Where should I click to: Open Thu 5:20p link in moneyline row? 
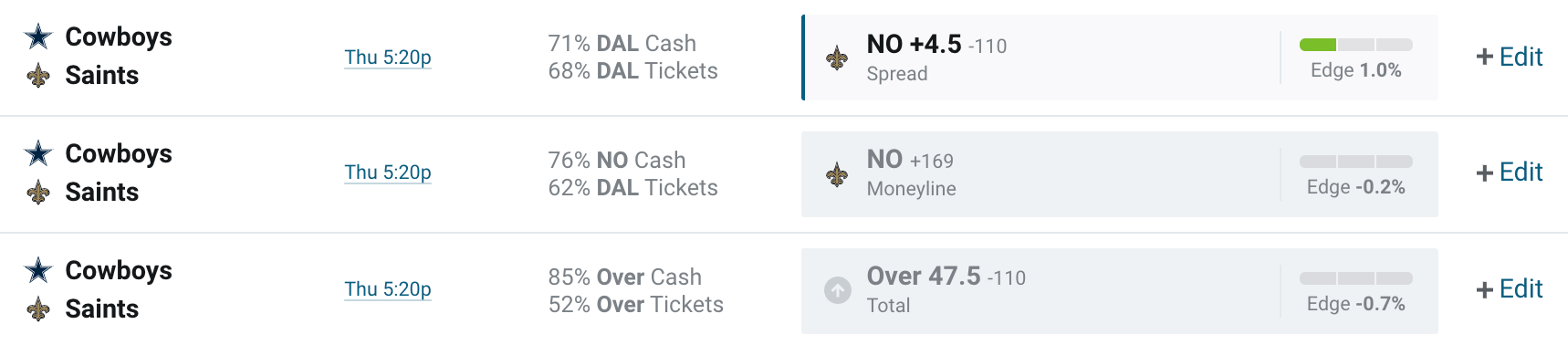click(x=388, y=172)
